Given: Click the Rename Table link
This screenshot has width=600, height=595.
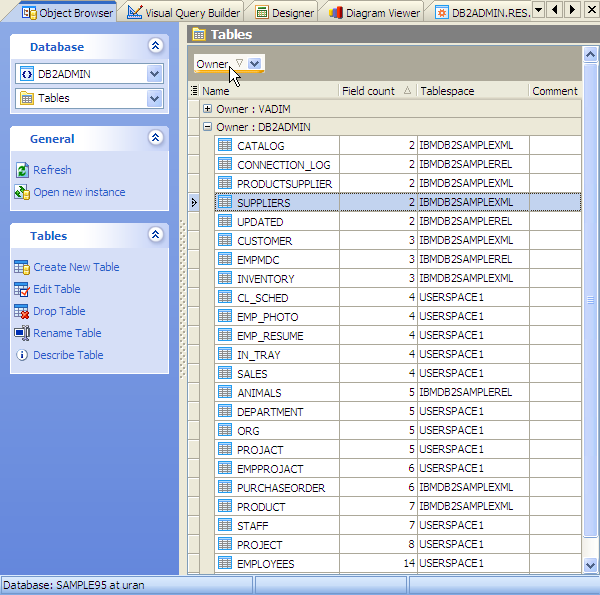Looking at the screenshot, I should [67, 333].
